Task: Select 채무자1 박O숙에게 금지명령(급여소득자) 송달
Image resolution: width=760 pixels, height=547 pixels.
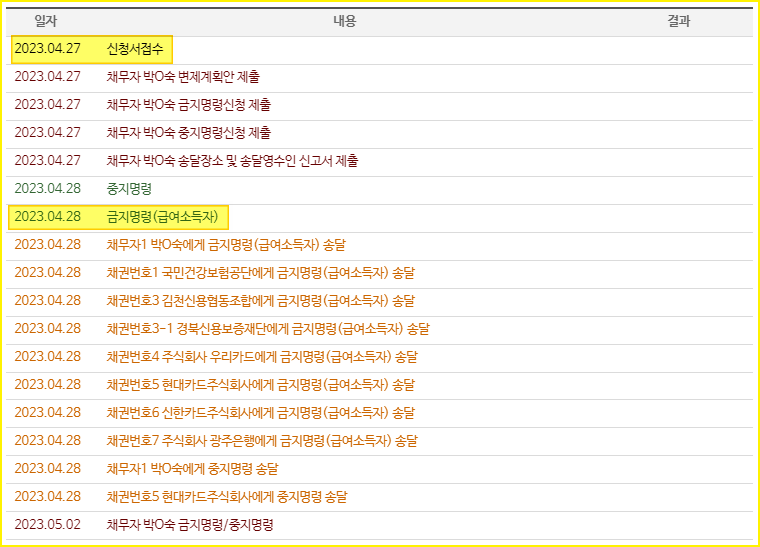Action: pos(226,245)
